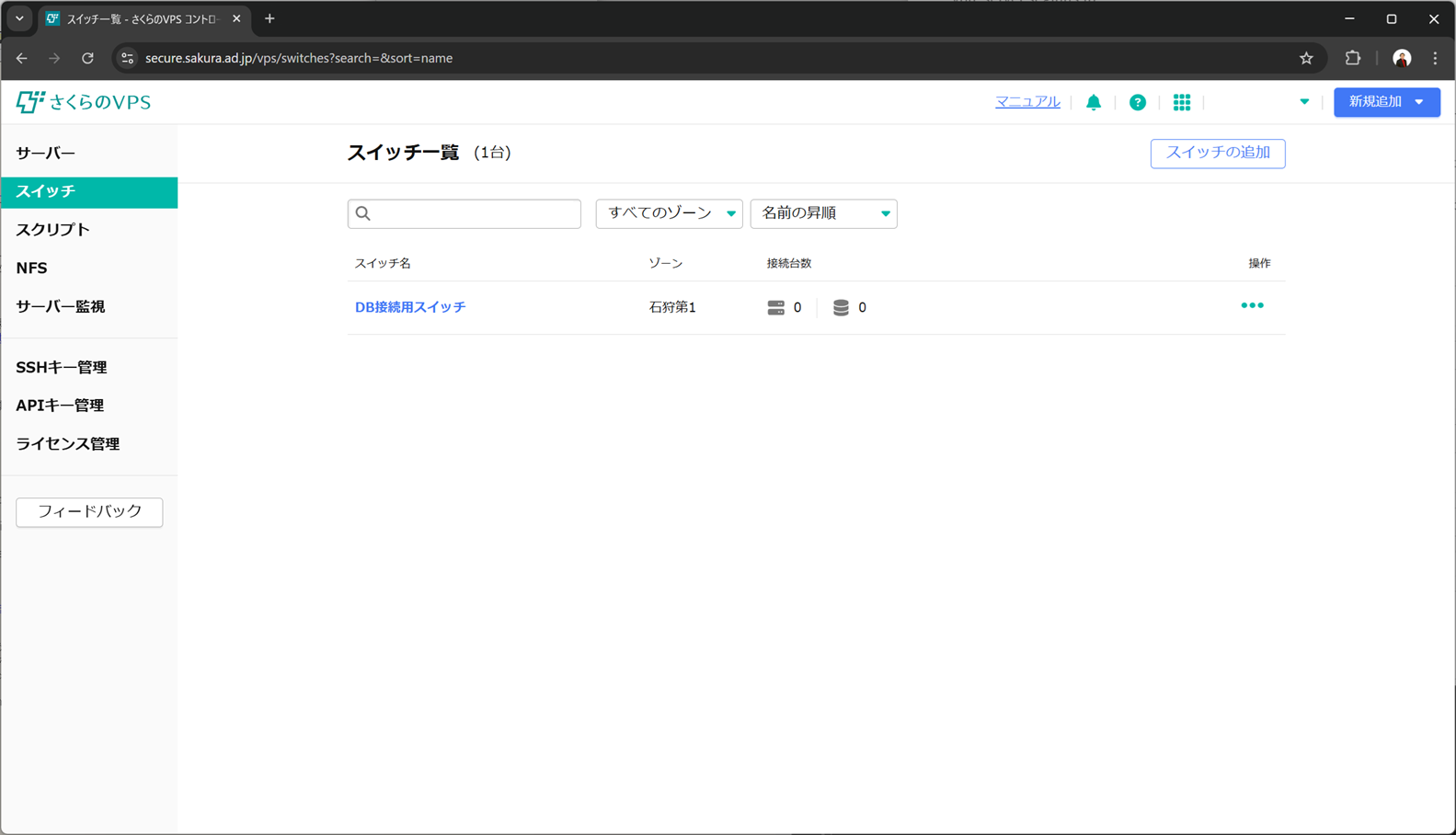Bookmark this page with star icon

[1306, 58]
